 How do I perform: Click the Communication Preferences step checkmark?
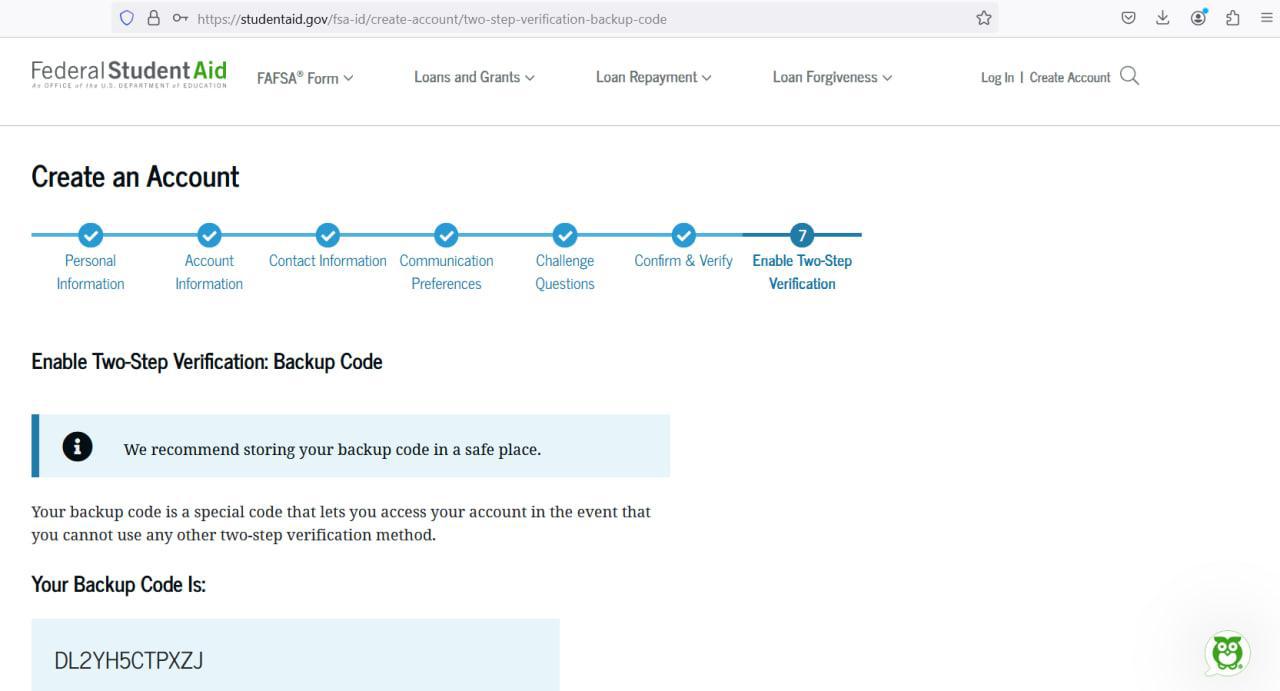click(446, 235)
